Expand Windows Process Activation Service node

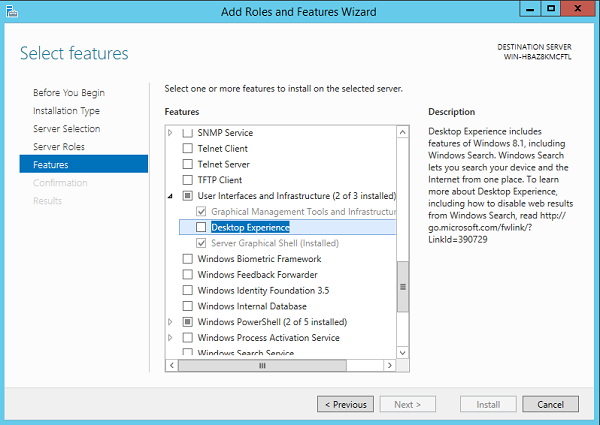(171, 338)
